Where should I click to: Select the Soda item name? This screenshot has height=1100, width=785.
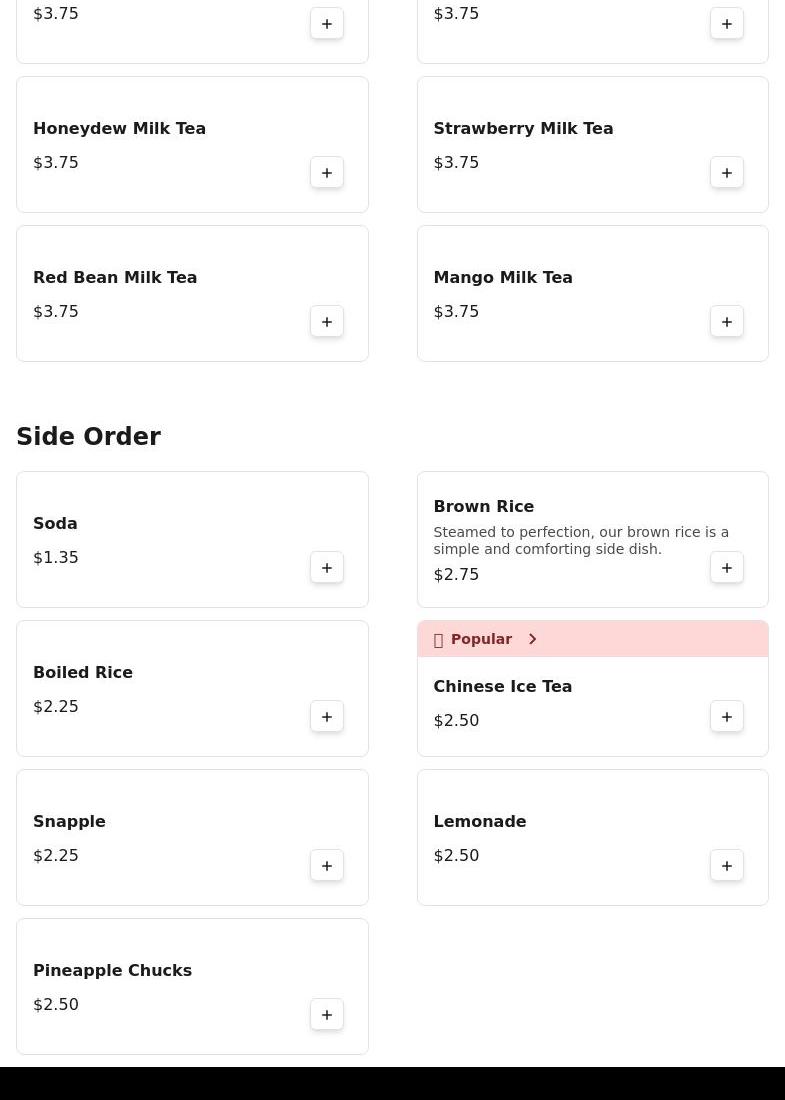pos(55,523)
